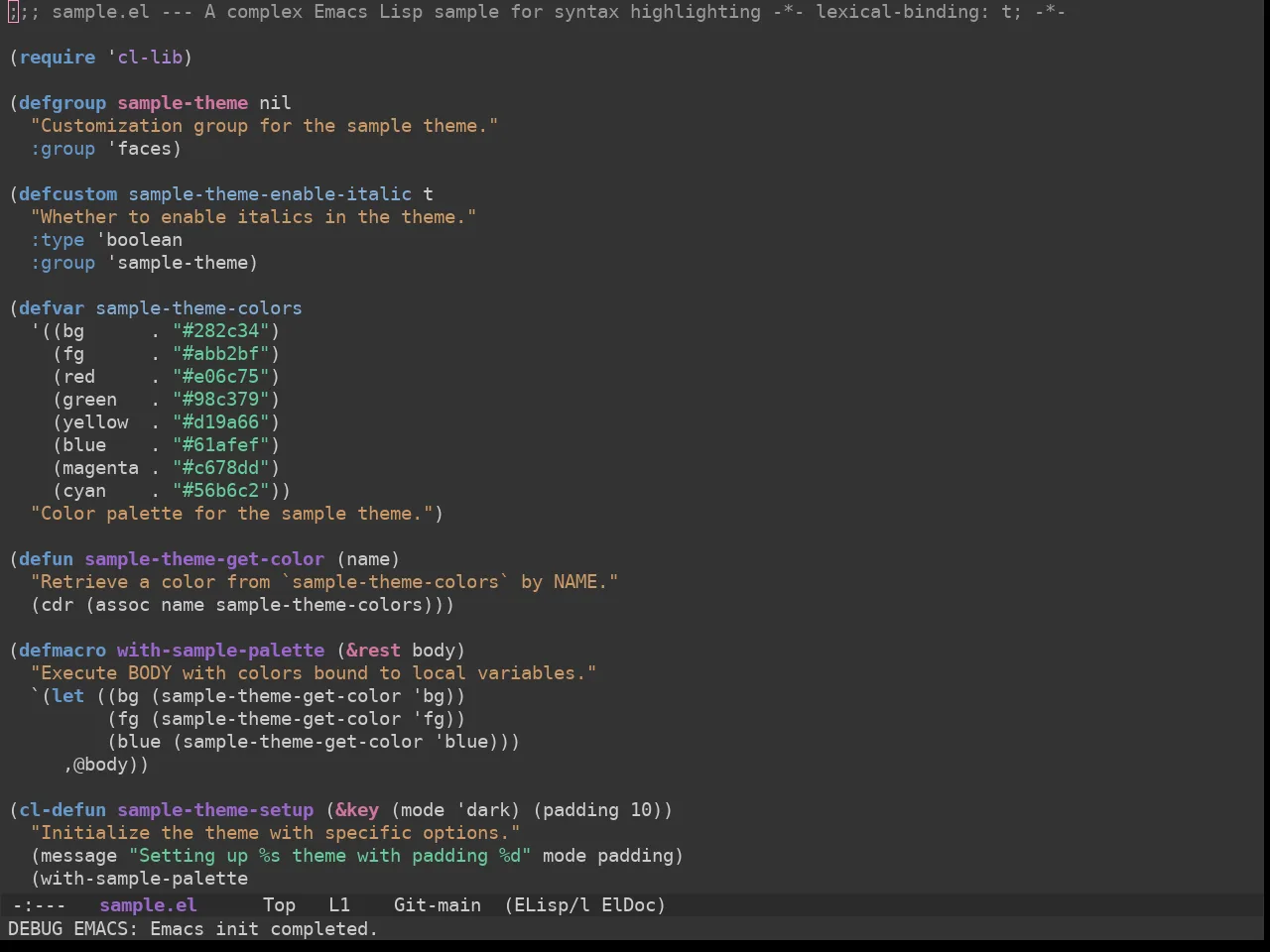Click the echo area message "Emacs init completed."
The image size is (1270, 952).
pyautogui.click(x=264, y=929)
